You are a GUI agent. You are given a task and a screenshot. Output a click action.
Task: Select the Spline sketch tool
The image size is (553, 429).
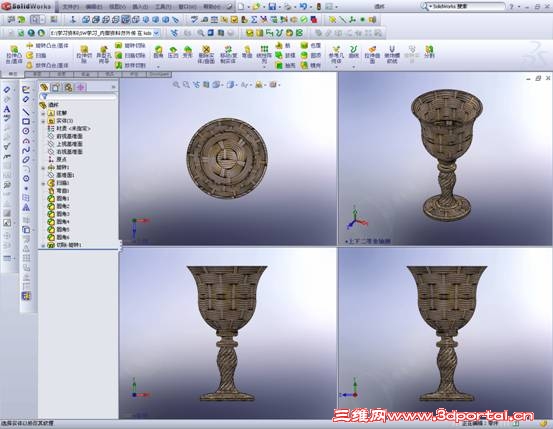pyautogui.click(x=26, y=150)
